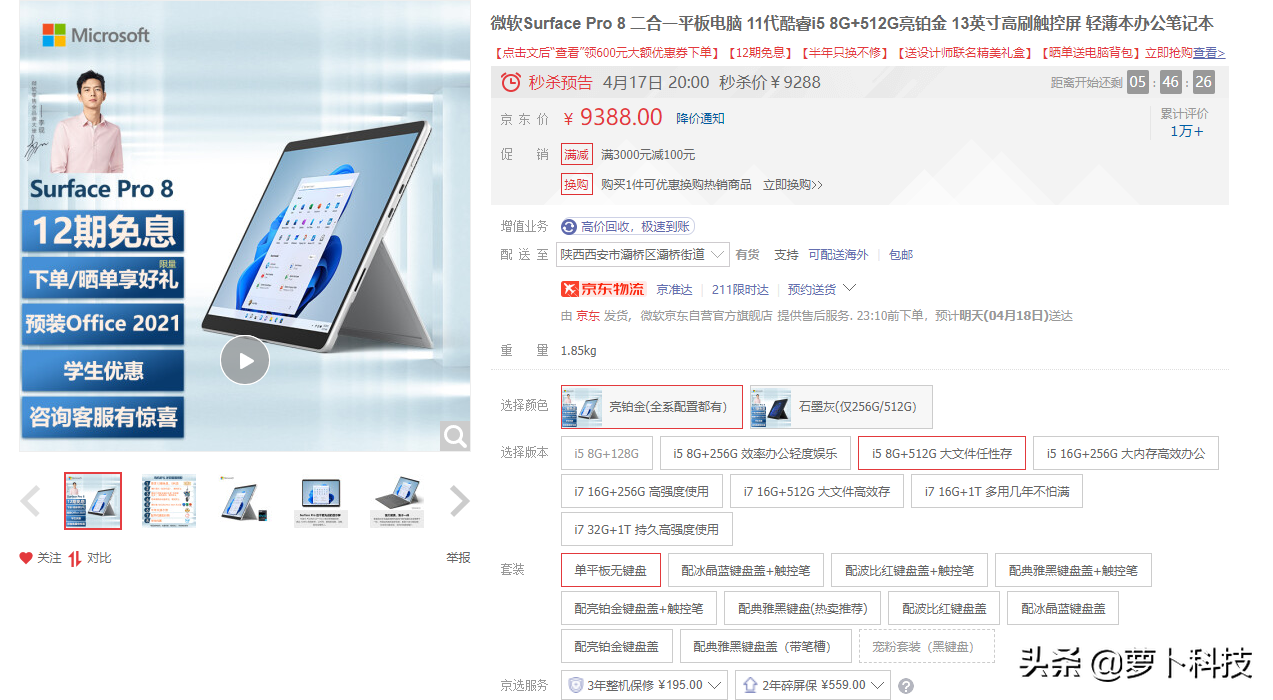Image resolution: width=1273 pixels, height=700 pixels.
Task: Select the 石墨灰 color option
Action: coord(840,406)
